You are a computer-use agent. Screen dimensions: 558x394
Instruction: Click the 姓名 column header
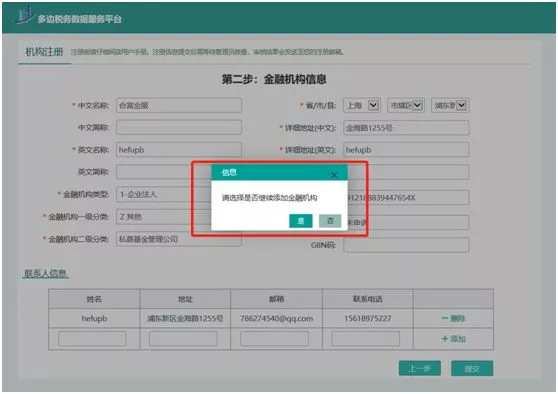[x=94, y=299]
